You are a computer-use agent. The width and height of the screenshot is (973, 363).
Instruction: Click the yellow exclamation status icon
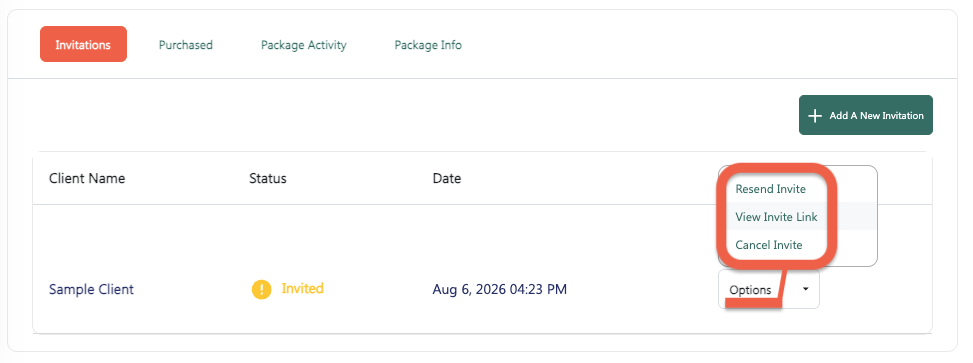(261, 289)
